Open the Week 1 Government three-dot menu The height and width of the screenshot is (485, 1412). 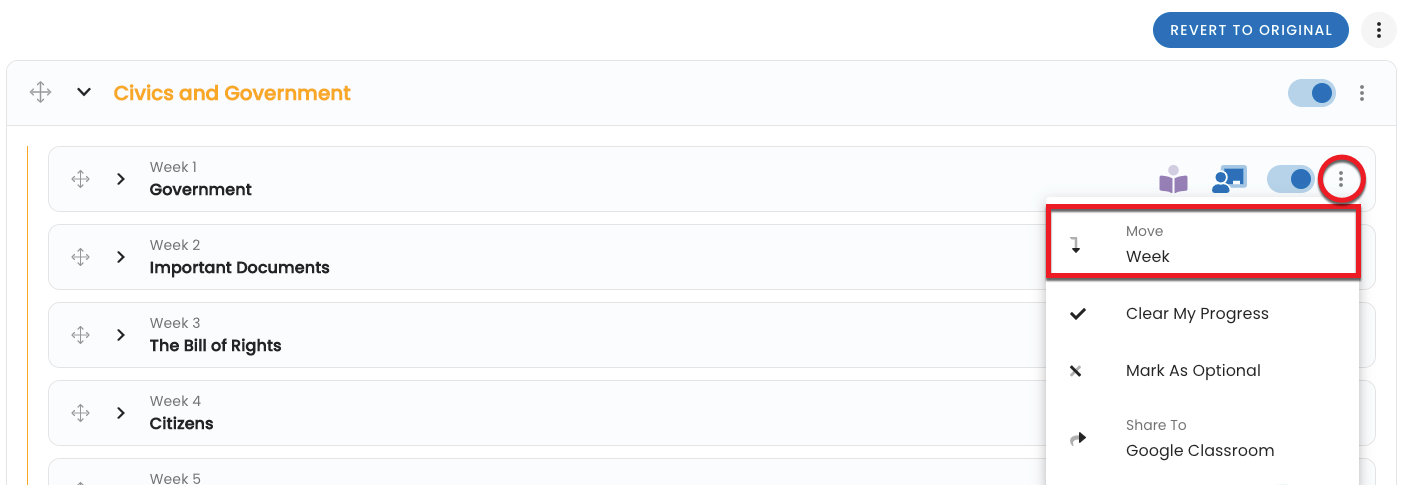(x=1341, y=180)
